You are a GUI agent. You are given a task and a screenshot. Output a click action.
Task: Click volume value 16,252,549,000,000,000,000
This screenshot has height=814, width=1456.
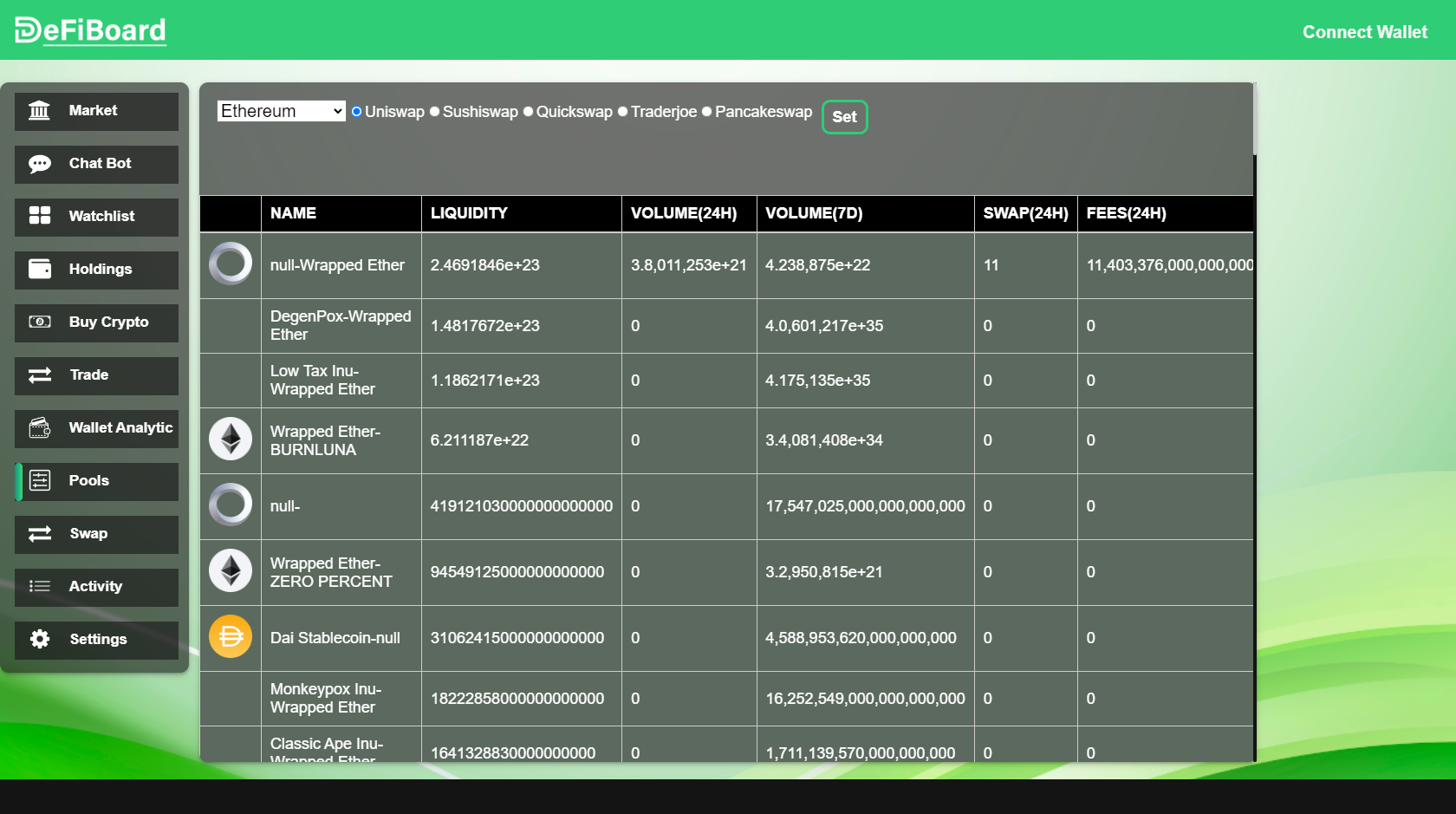pos(865,699)
